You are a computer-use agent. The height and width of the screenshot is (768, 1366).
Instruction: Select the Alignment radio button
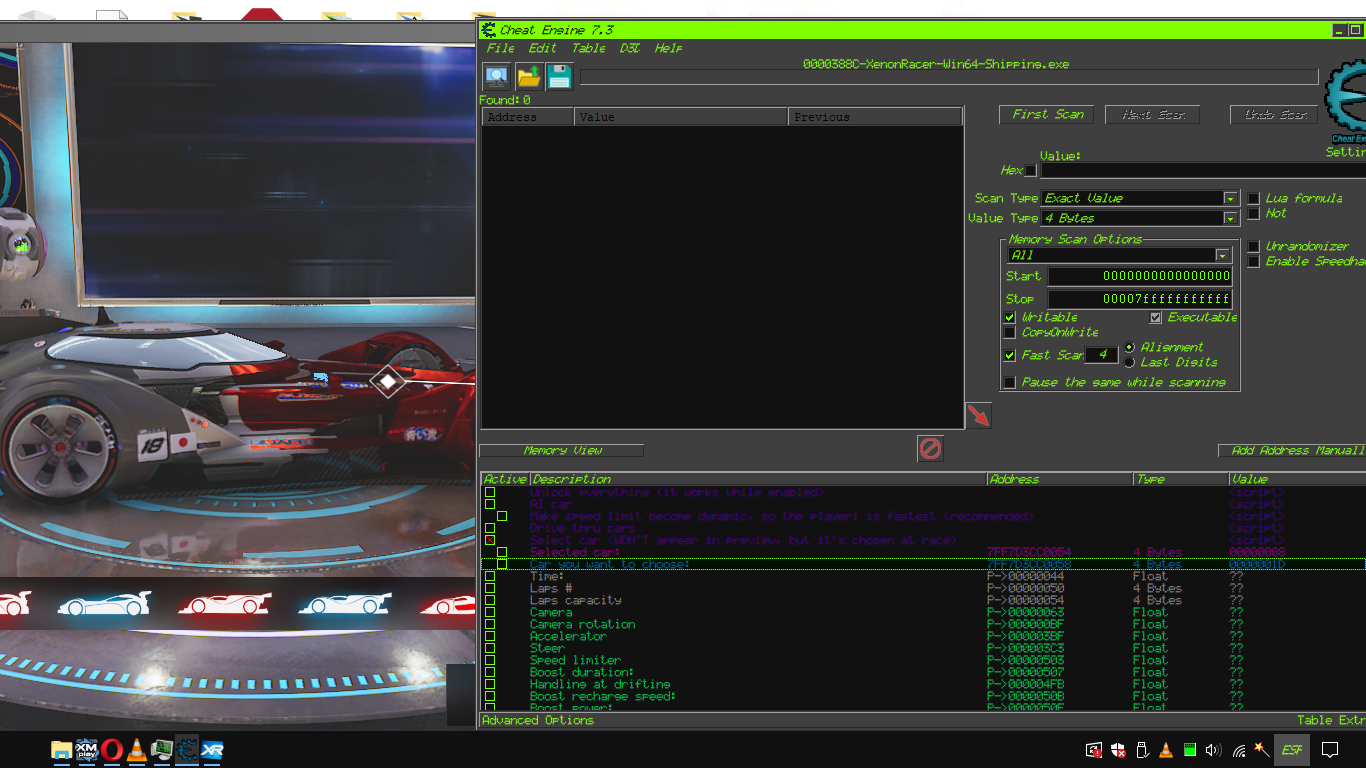tap(1130, 347)
